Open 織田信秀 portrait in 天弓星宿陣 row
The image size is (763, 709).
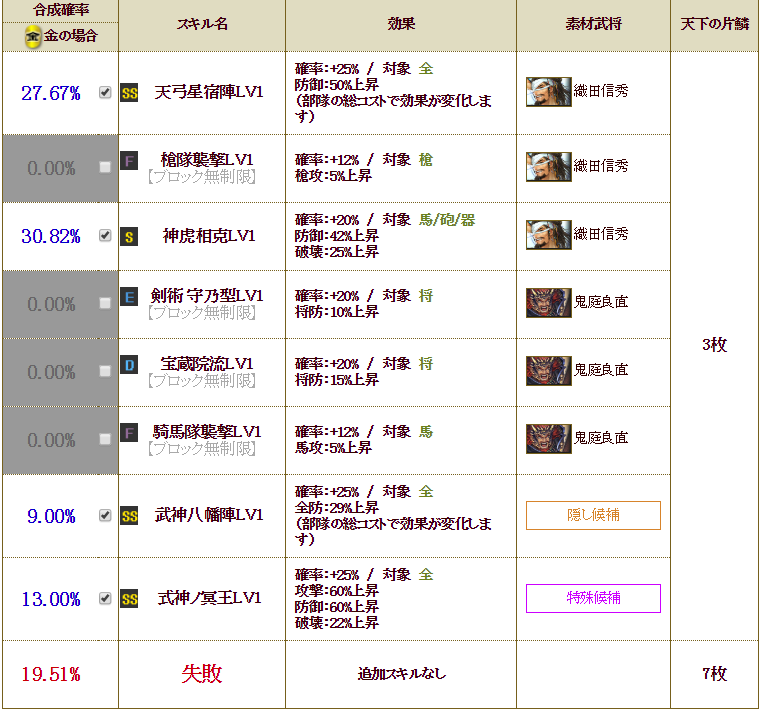coord(548,91)
